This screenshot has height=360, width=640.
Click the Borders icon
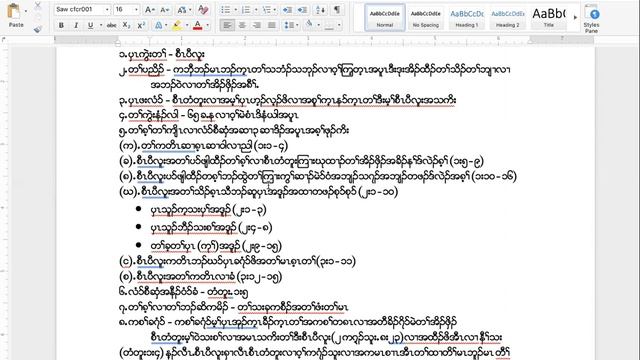[x=329, y=25]
